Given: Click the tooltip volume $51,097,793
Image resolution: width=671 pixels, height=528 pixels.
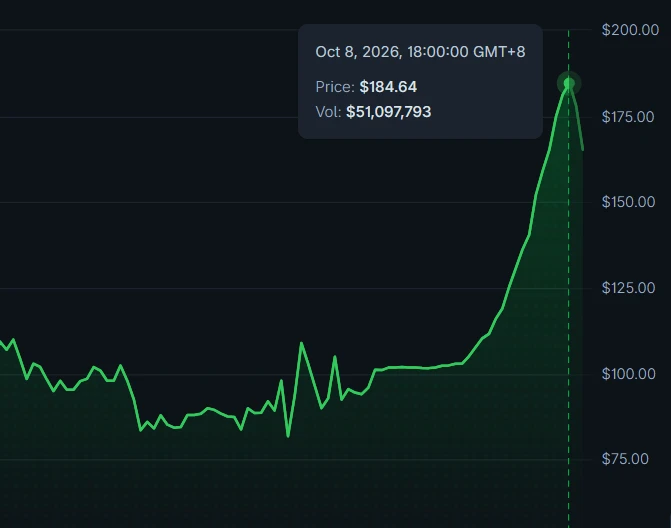Looking at the screenshot, I should pos(389,112).
